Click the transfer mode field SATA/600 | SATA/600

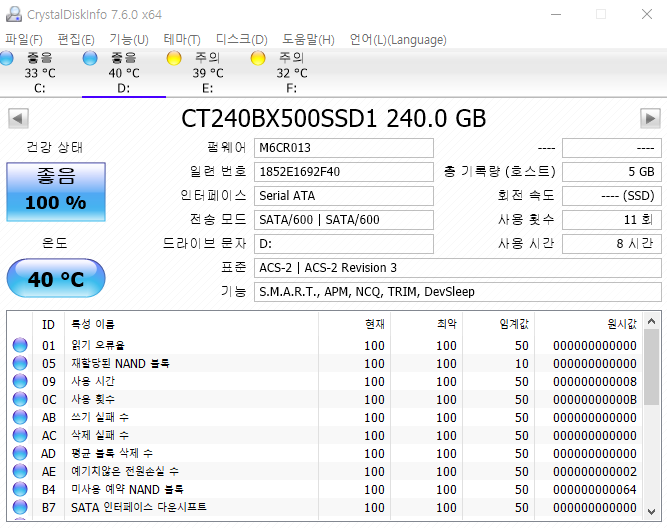pyautogui.click(x=344, y=220)
